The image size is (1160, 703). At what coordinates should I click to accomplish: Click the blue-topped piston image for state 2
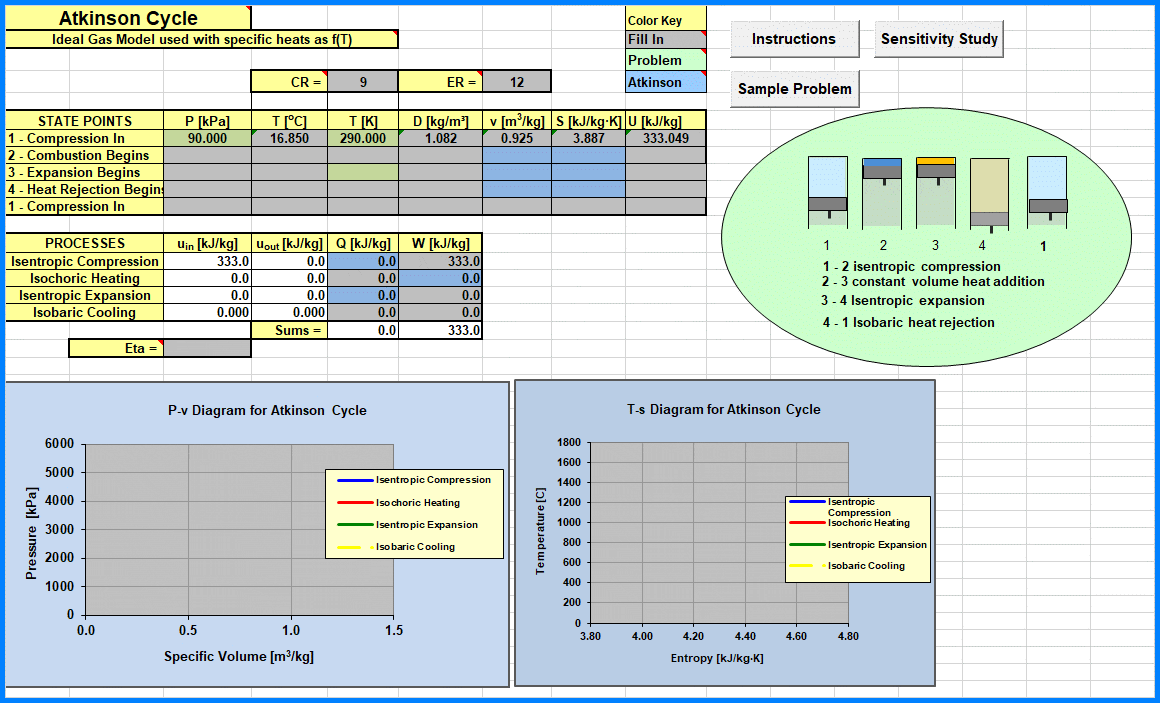click(x=882, y=192)
